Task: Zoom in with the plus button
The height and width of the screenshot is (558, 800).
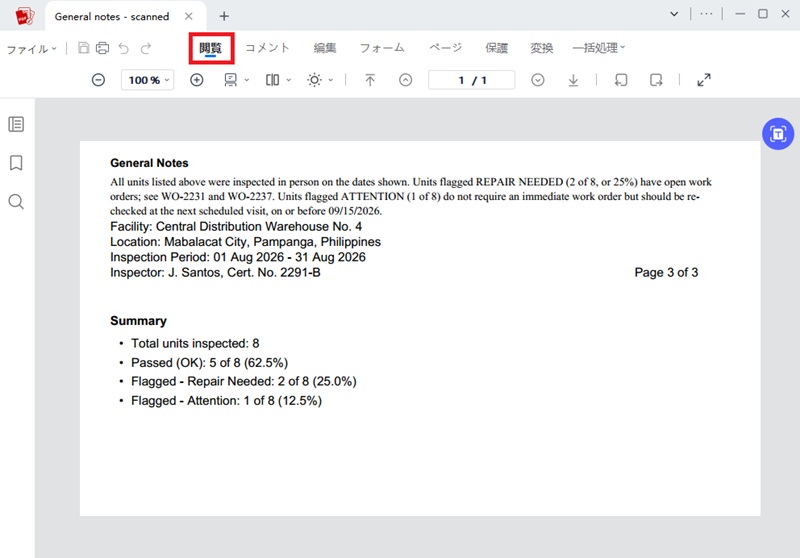Action: point(196,80)
